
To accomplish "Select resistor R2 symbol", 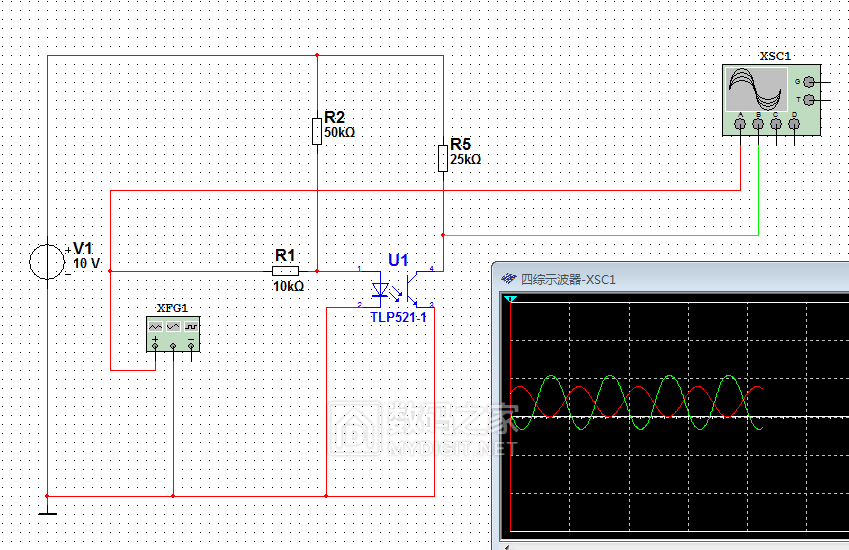I will (316, 130).
